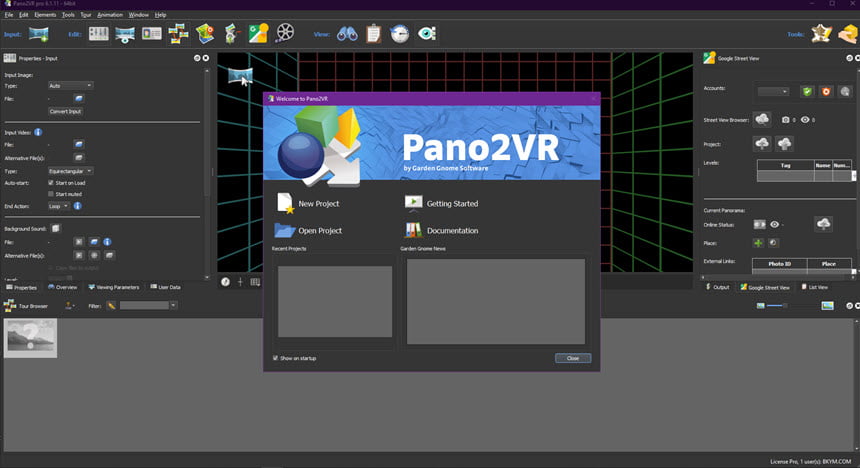Open the End Action Loop dropdown
The width and height of the screenshot is (860, 468).
(59, 206)
